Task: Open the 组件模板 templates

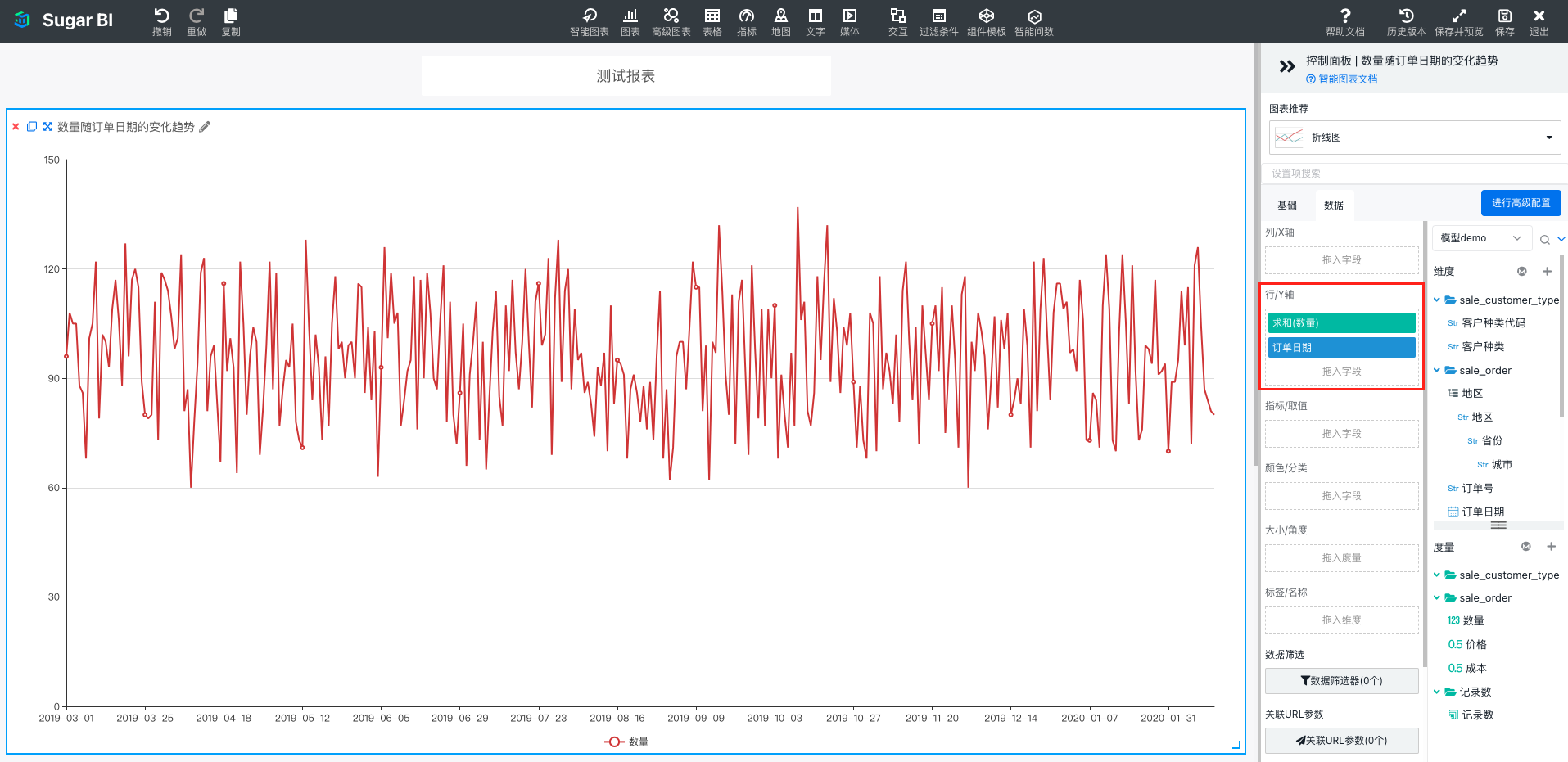Action: [987, 21]
